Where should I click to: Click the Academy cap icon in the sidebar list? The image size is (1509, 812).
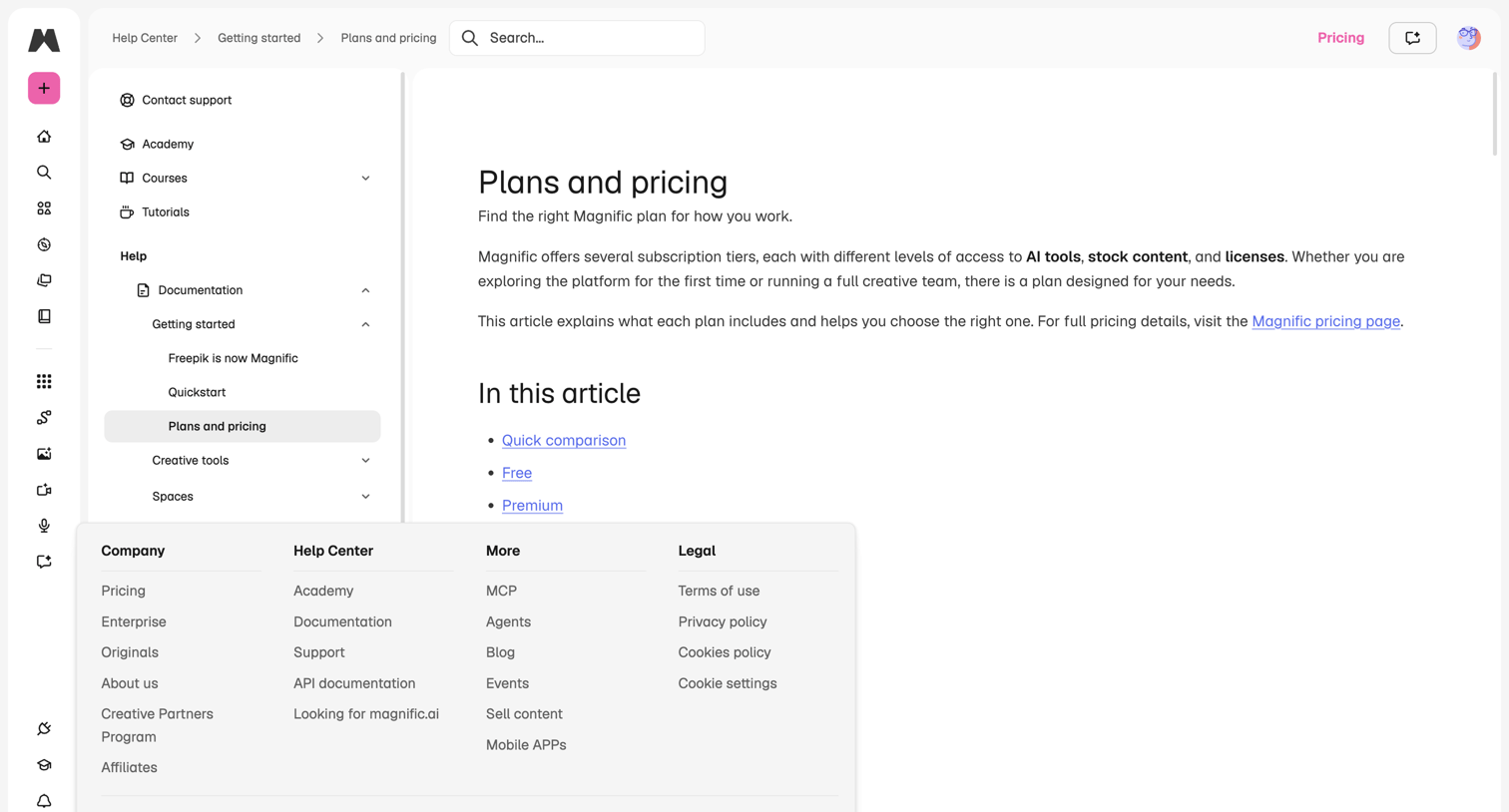pos(127,144)
